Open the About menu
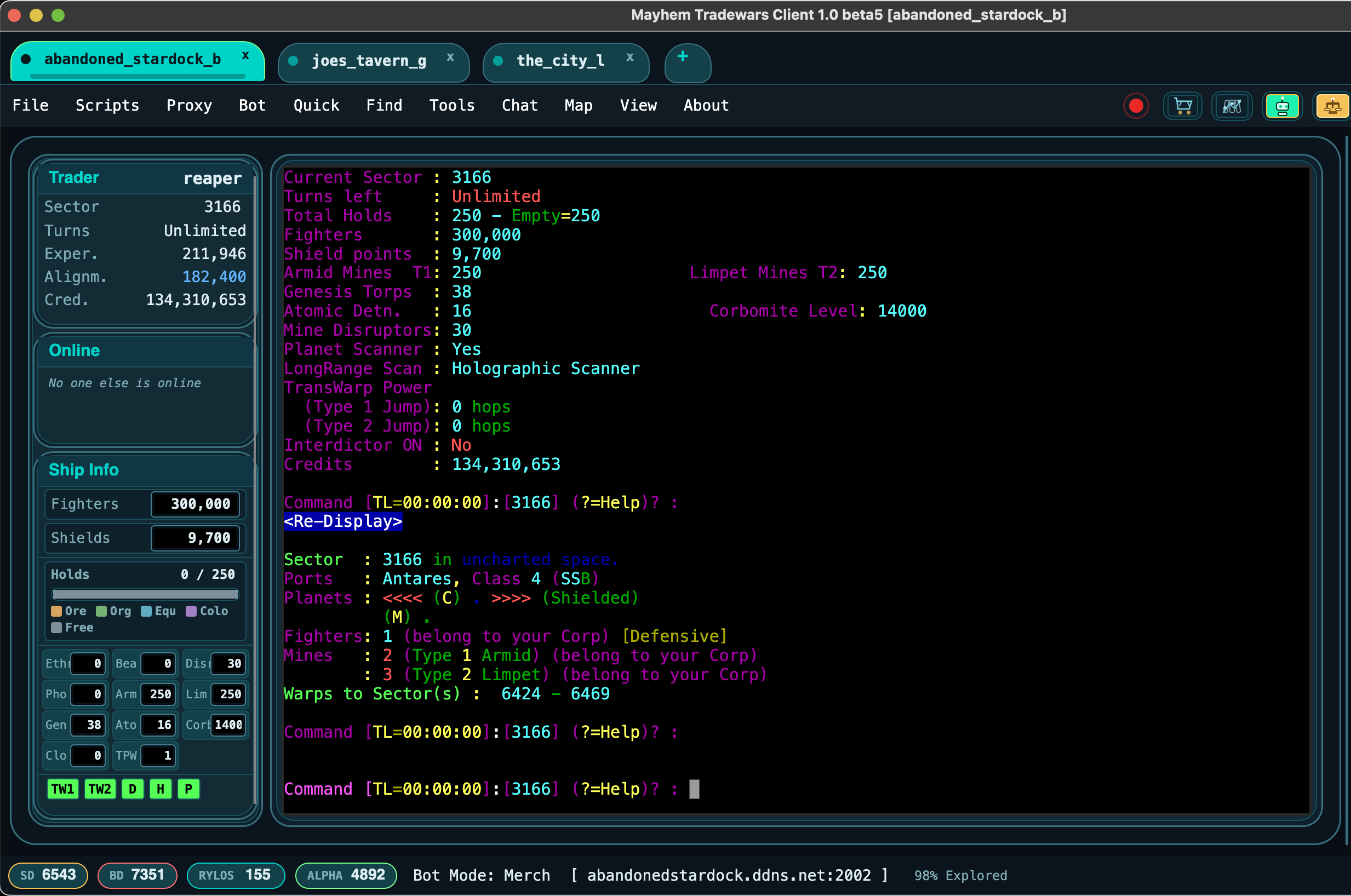The height and width of the screenshot is (896, 1351). [706, 105]
